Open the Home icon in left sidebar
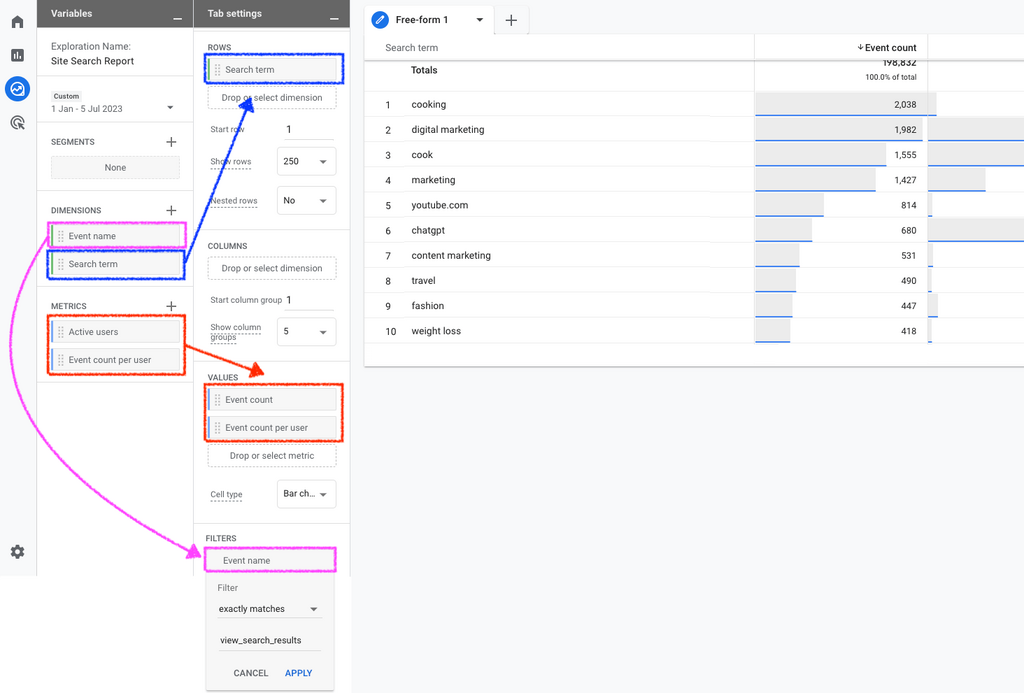The image size is (1024, 693). click(17, 22)
